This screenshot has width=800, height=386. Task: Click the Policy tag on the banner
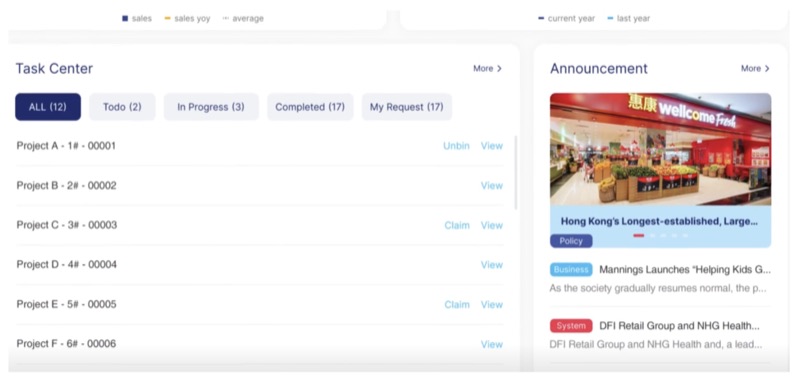point(571,241)
